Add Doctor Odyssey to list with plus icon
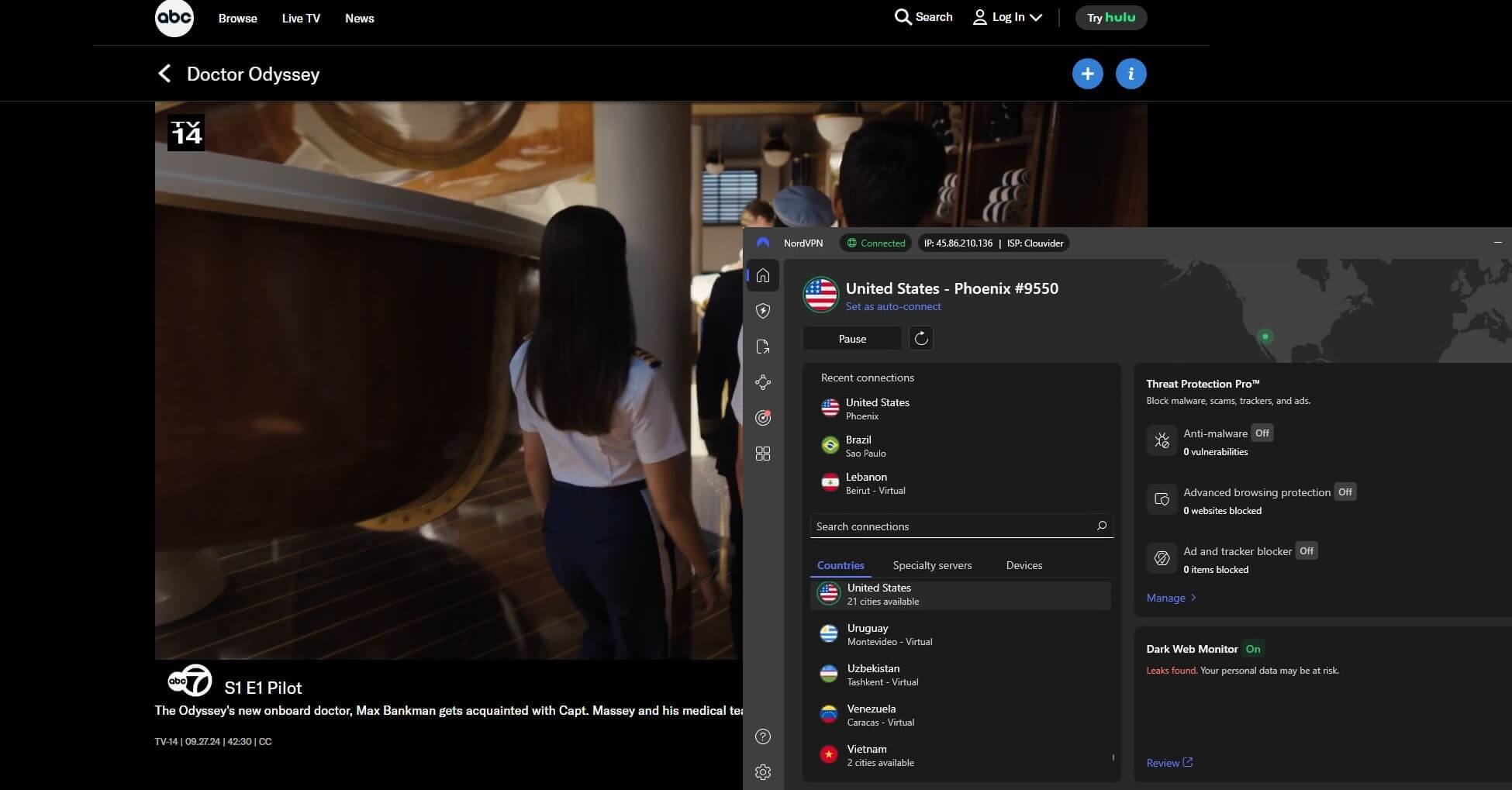The width and height of the screenshot is (1512, 790). coord(1087,74)
